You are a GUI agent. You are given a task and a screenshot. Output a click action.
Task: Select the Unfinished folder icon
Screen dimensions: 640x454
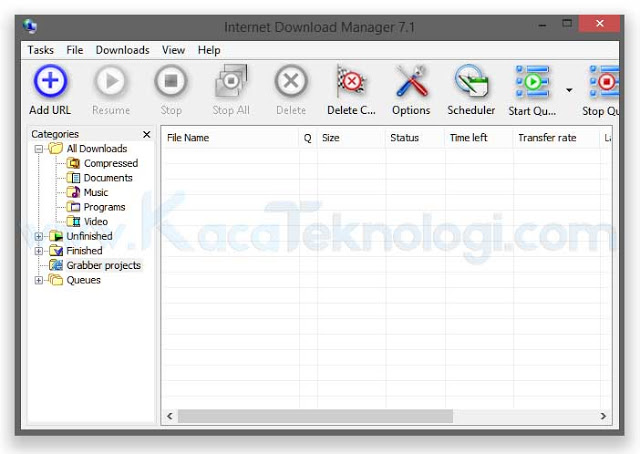point(56,236)
